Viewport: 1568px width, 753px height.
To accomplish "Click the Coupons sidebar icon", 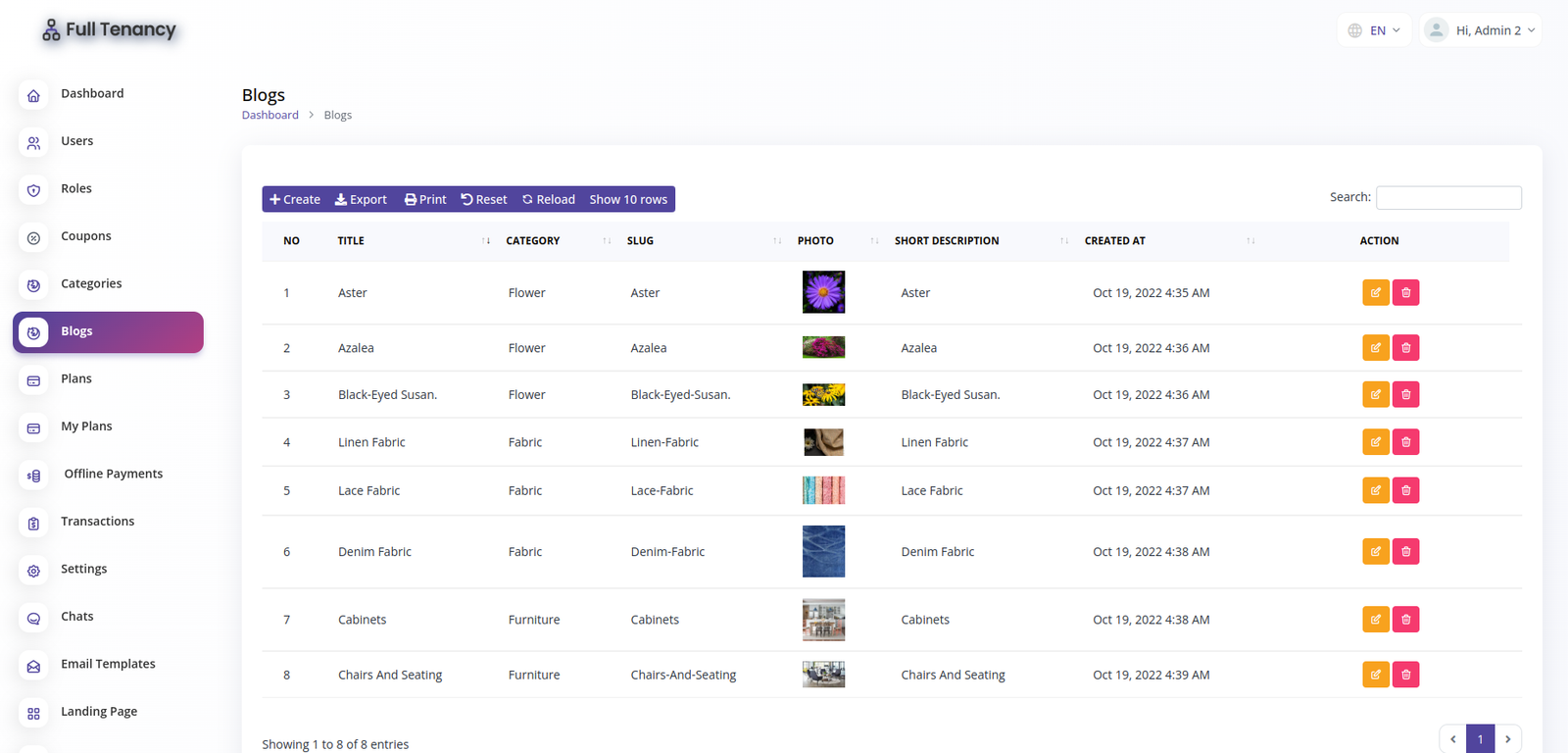I will [x=33, y=238].
